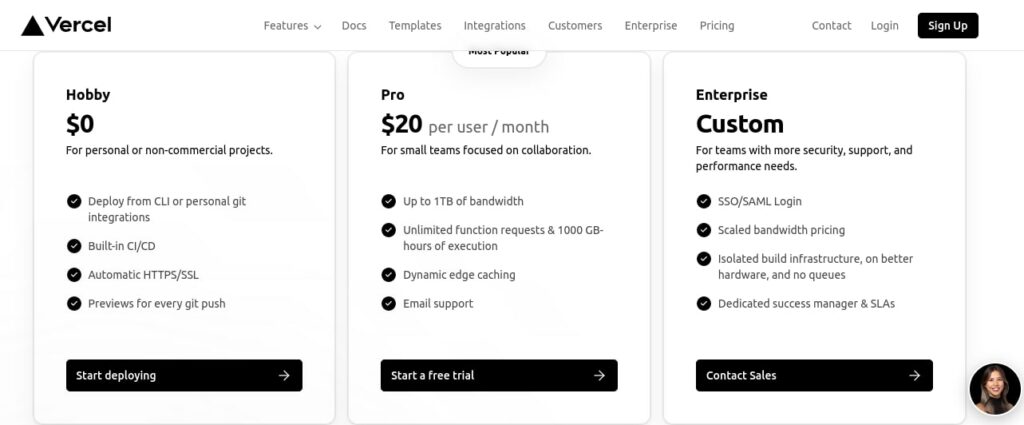Click the checkmark next to Automatic HTTPS/SSL
This screenshot has height=425, width=1024.
pos(74,275)
